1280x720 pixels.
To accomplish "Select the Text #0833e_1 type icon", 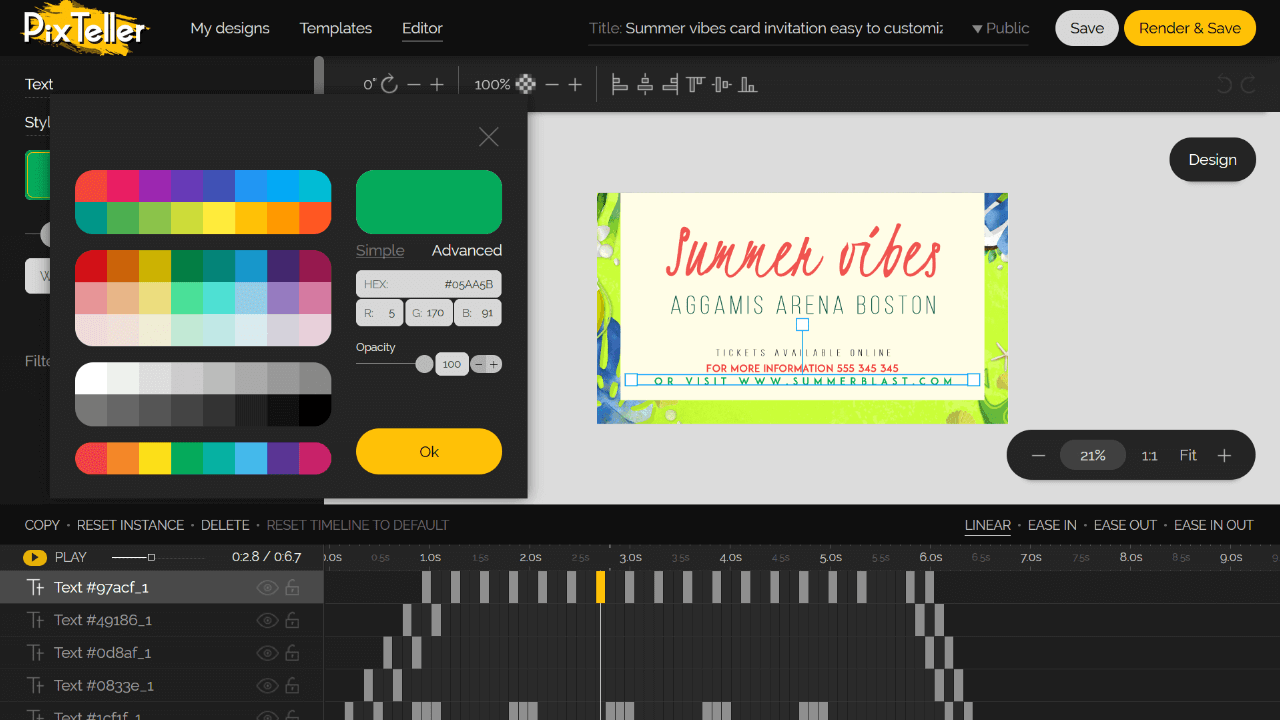I will [x=36, y=686].
